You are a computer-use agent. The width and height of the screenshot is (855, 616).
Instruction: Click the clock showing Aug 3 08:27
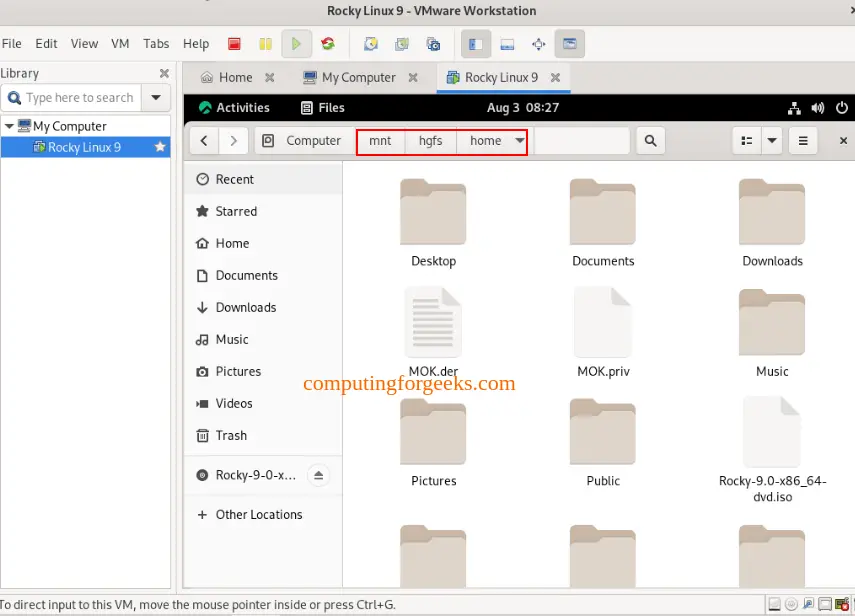click(x=523, y=107)
